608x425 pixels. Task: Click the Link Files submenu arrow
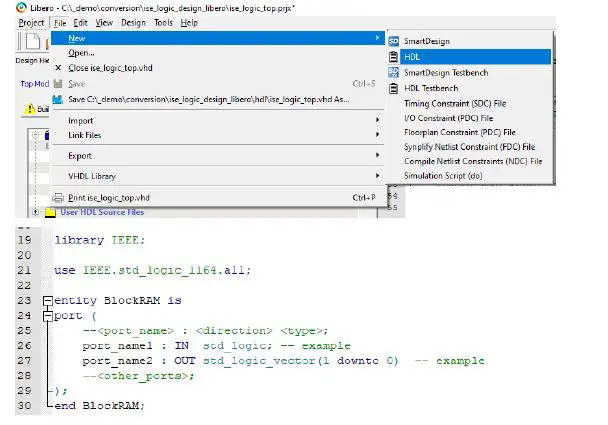[x=377, y=135]
